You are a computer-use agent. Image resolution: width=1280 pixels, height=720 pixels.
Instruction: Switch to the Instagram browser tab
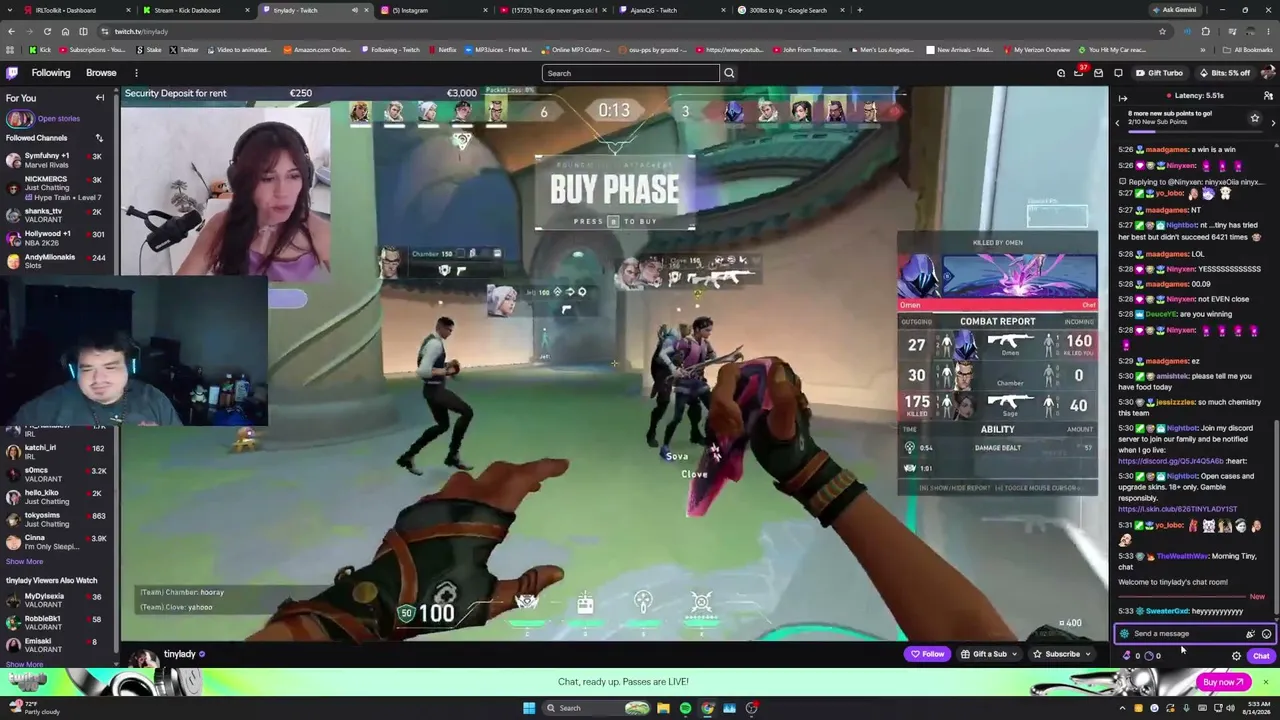(x=435, y=10)
